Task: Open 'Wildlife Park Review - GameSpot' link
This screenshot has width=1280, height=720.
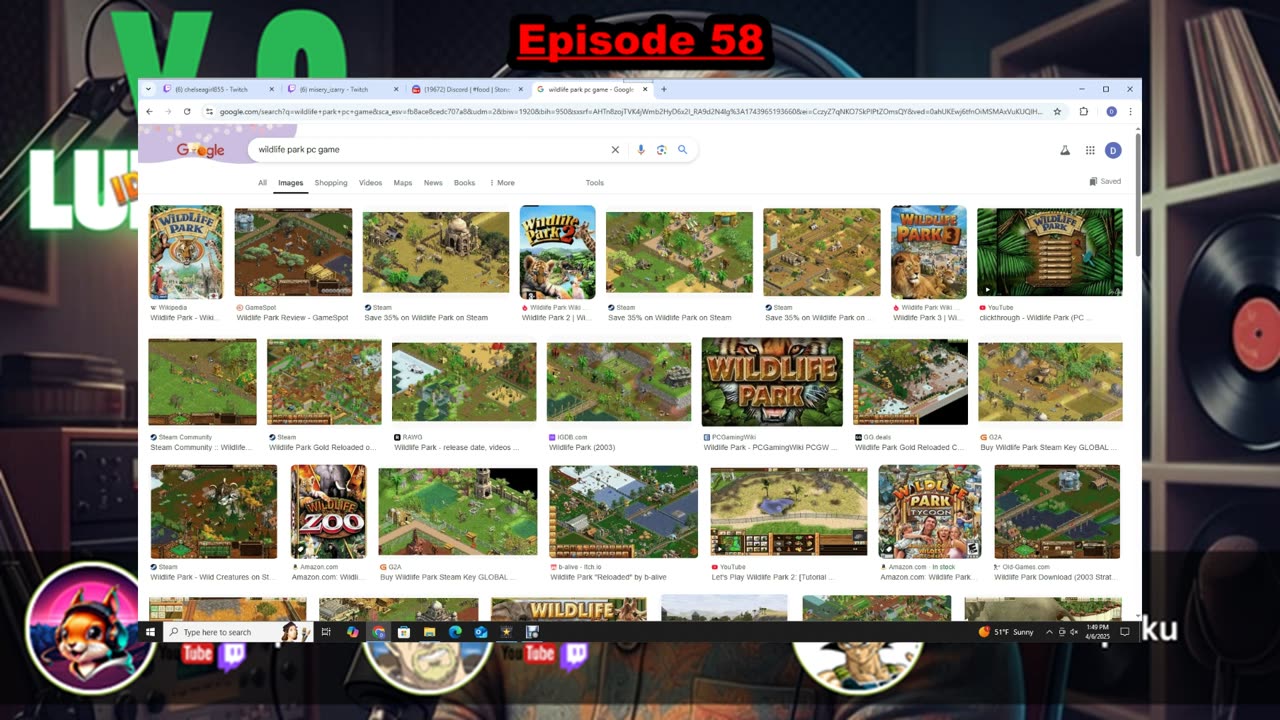Action: (x=292, y=318)
